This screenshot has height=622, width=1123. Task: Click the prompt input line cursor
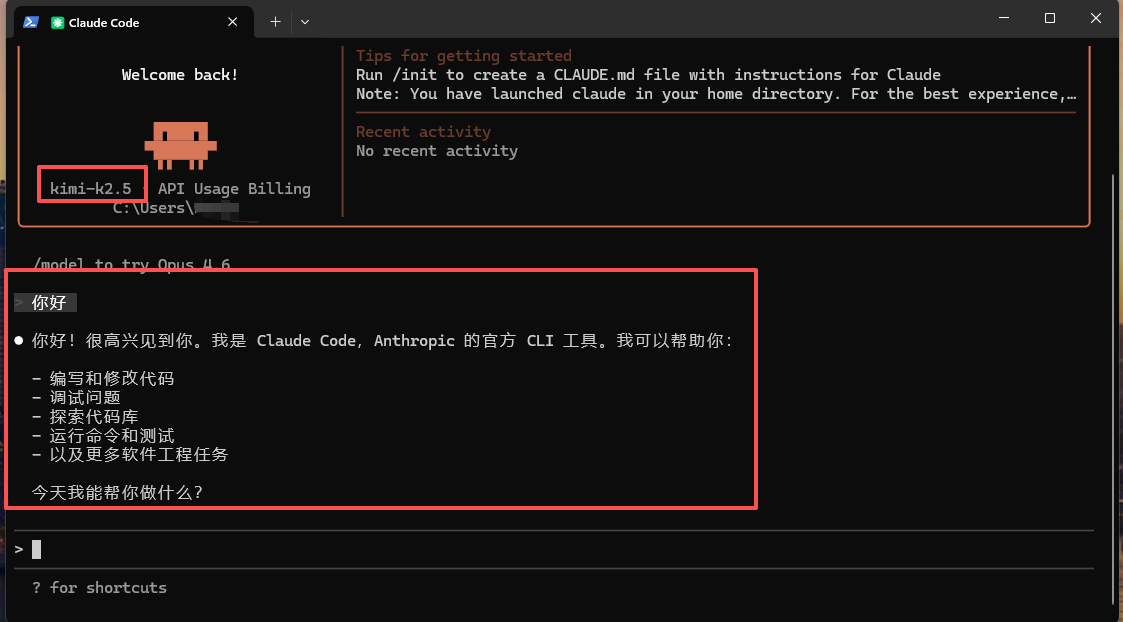click(x=37, y=550)
